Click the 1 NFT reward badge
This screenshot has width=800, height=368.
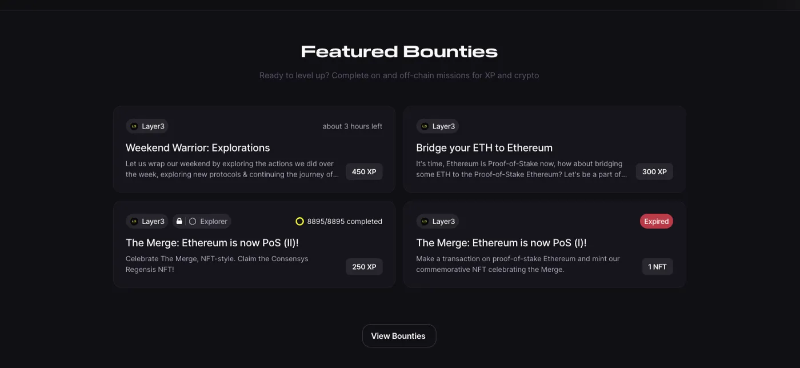click(657, 267)
